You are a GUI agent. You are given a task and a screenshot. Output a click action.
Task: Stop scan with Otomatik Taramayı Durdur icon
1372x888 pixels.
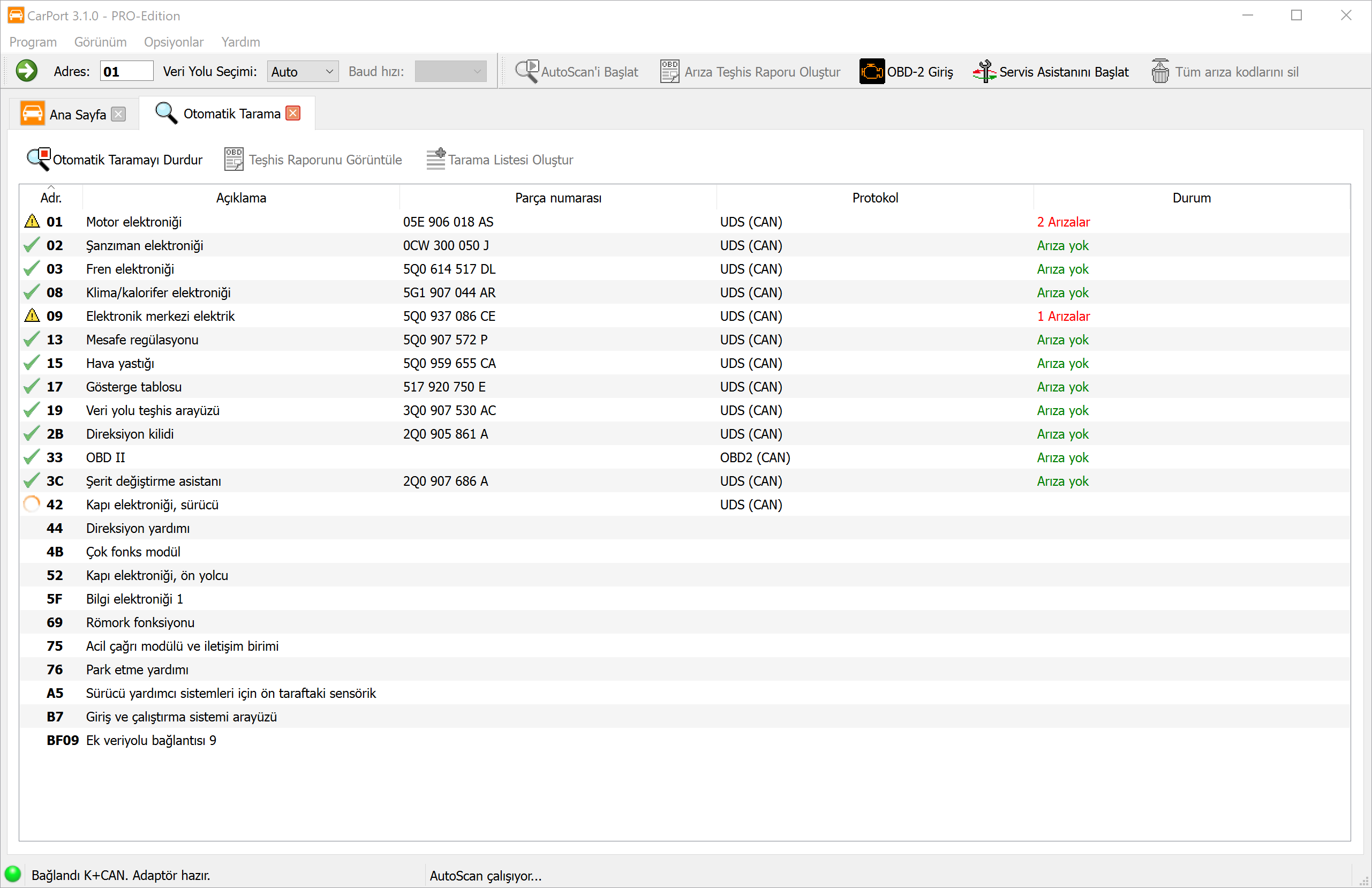pyautogui.click(x=39, y=159)
